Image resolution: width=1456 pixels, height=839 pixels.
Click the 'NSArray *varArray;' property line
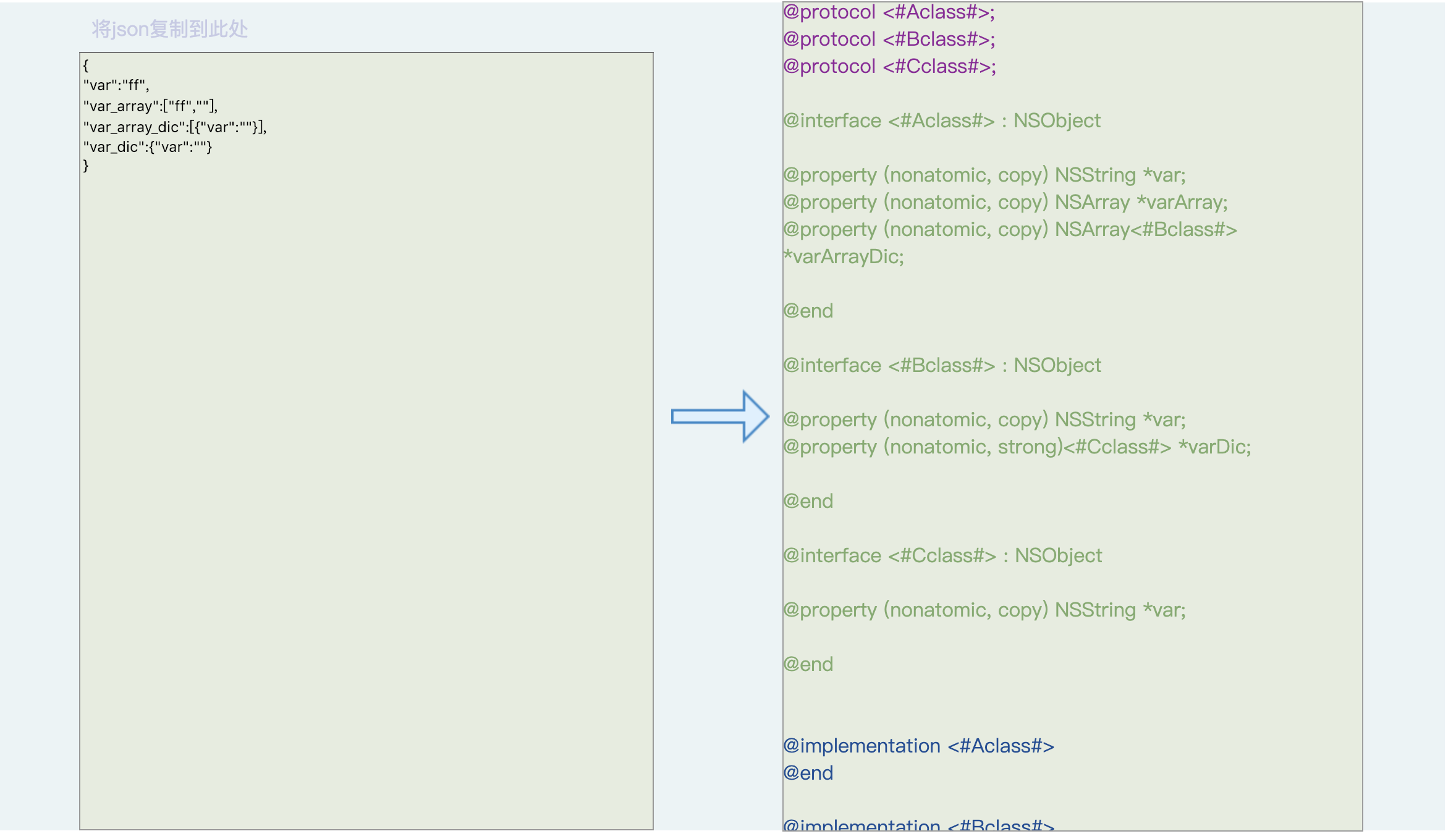pyautogui.click(x=1005, y=203)
